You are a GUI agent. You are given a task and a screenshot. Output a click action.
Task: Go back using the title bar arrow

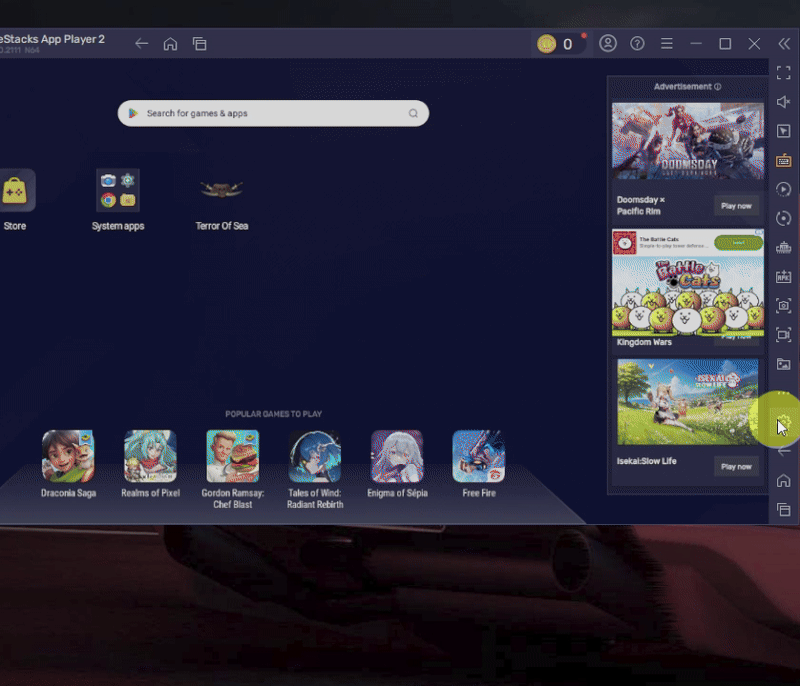tap(141, 44)
